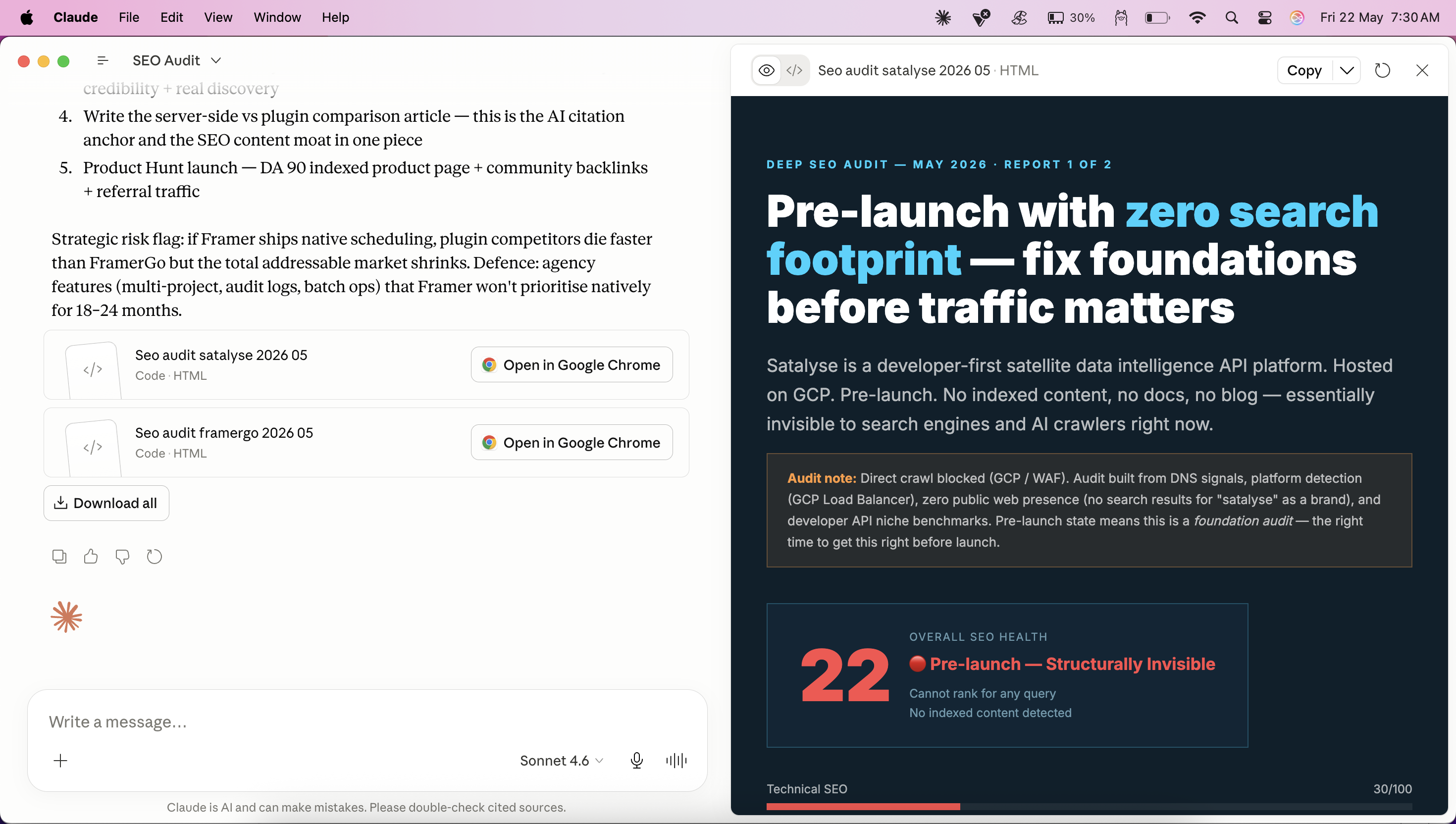Open the Edit menu
The width and height of the screenshot is (1456, 824).
[171, 17]
